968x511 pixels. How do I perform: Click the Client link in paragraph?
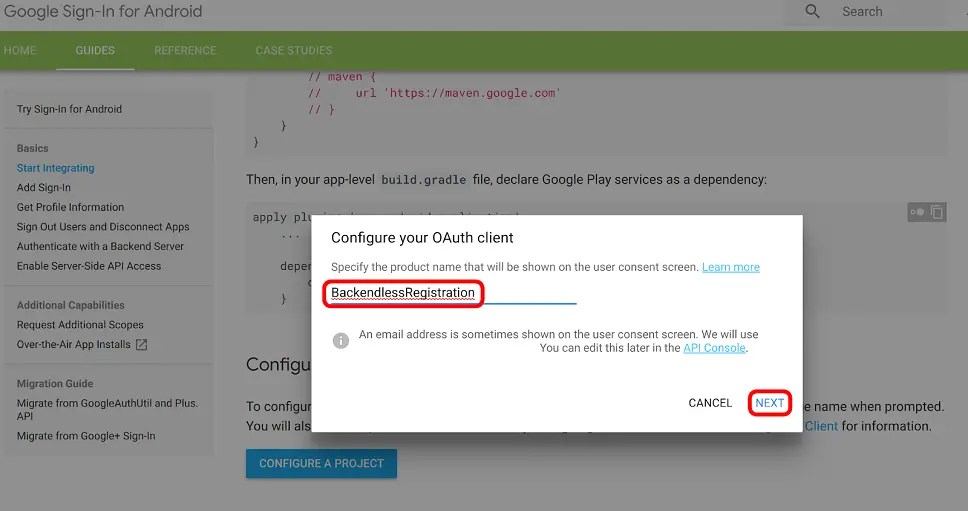click(x=822, y=426)
